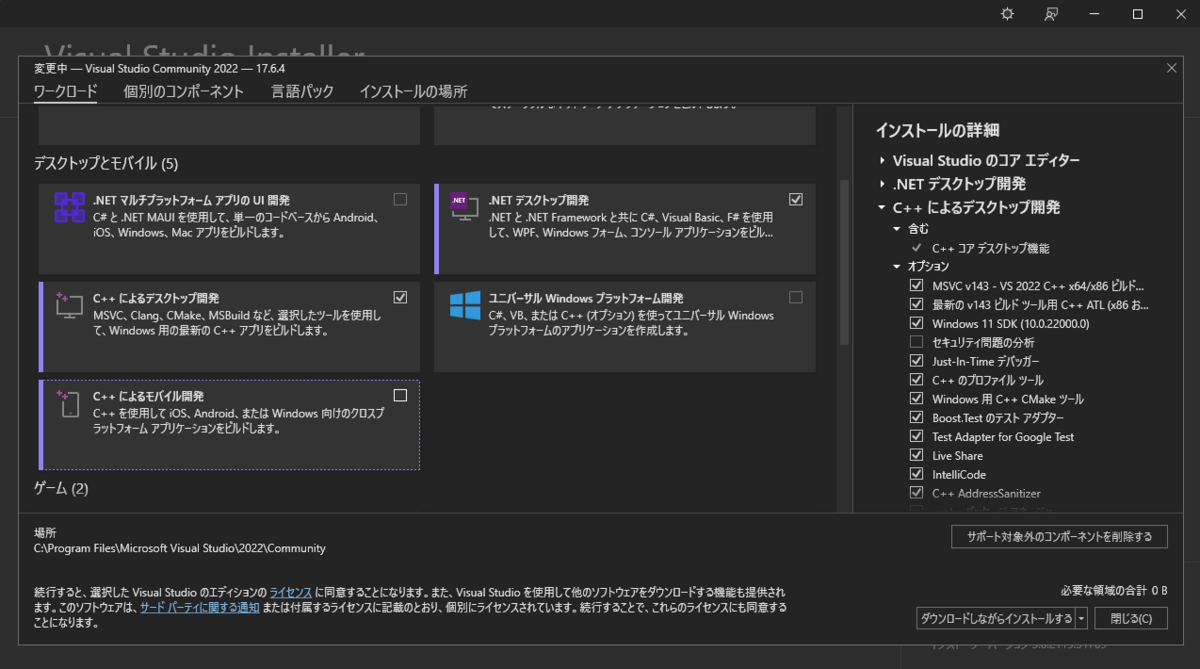Open theme settings sun icon in title bar
Image resolution: width=1200 pixels, height=669 pixels.
(1007, 14)
